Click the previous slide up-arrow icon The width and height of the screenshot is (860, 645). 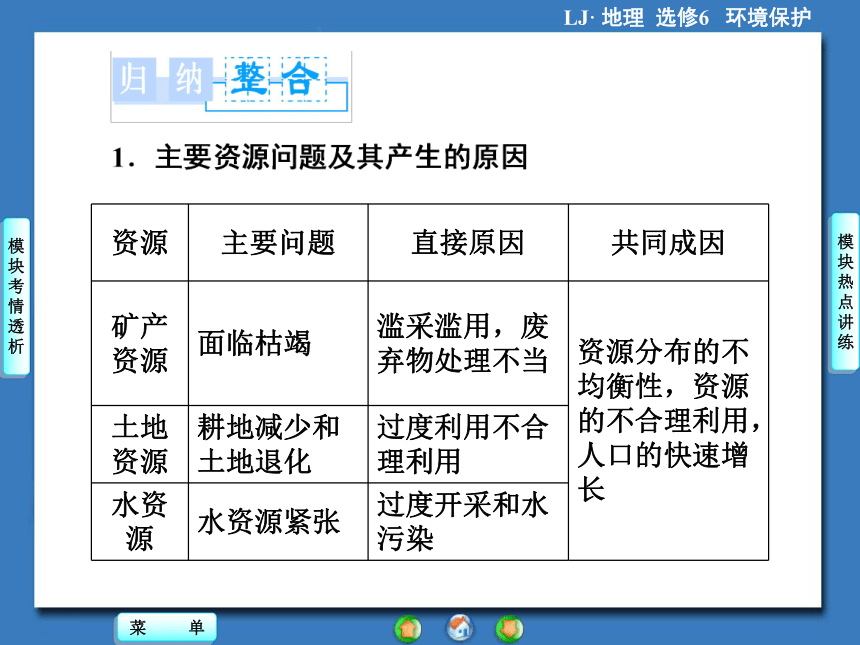408,628
